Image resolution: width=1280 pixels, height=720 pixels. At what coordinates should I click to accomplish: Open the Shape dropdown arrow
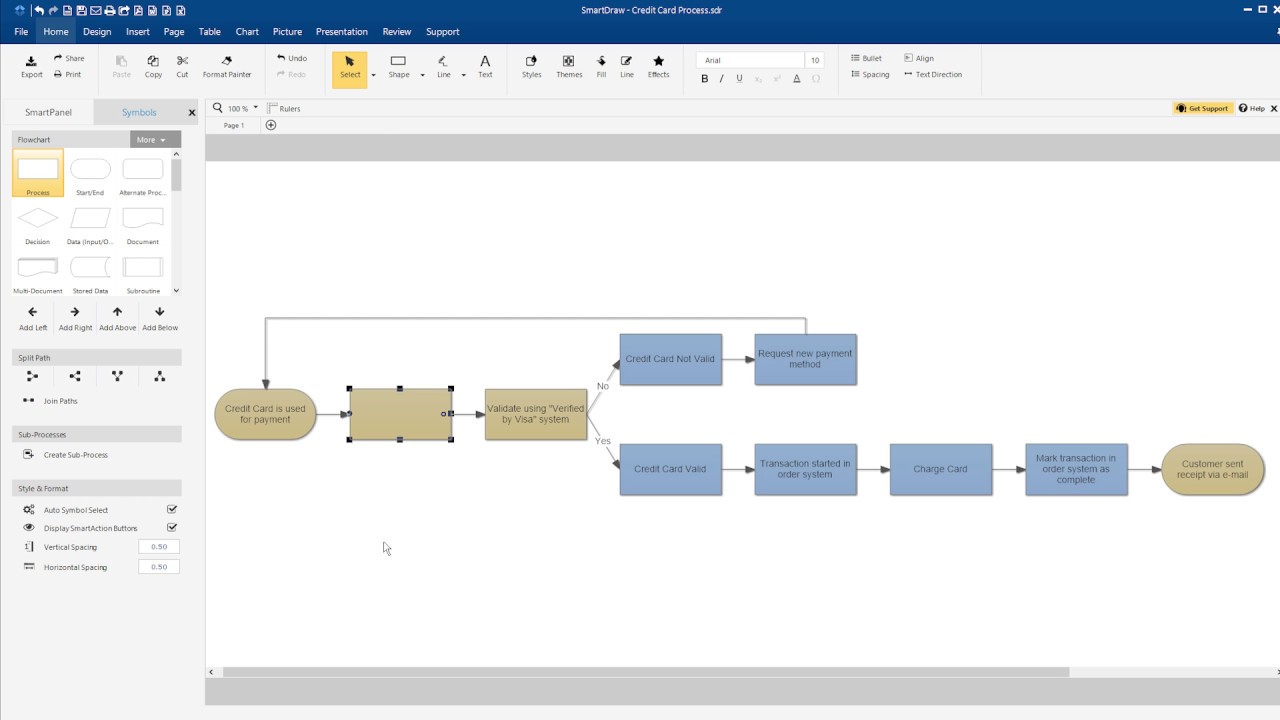(422, 75)
